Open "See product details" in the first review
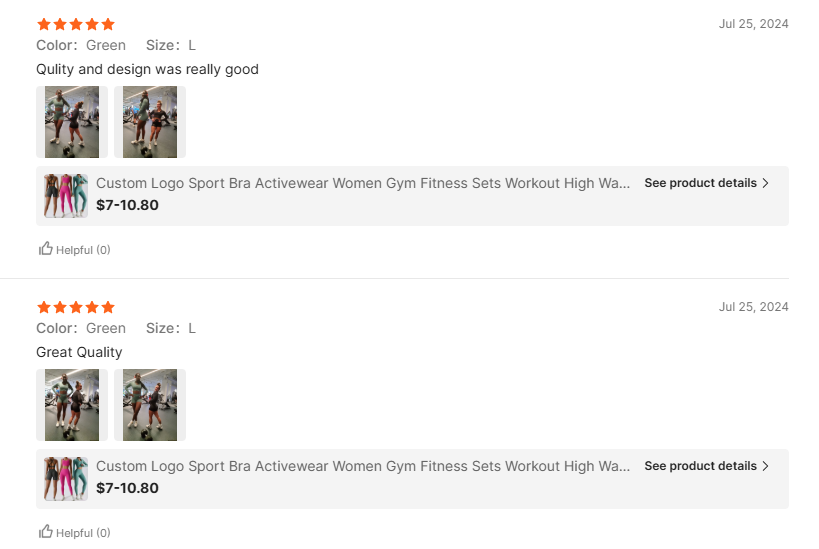The image size is (819, 549). point(700,183)
